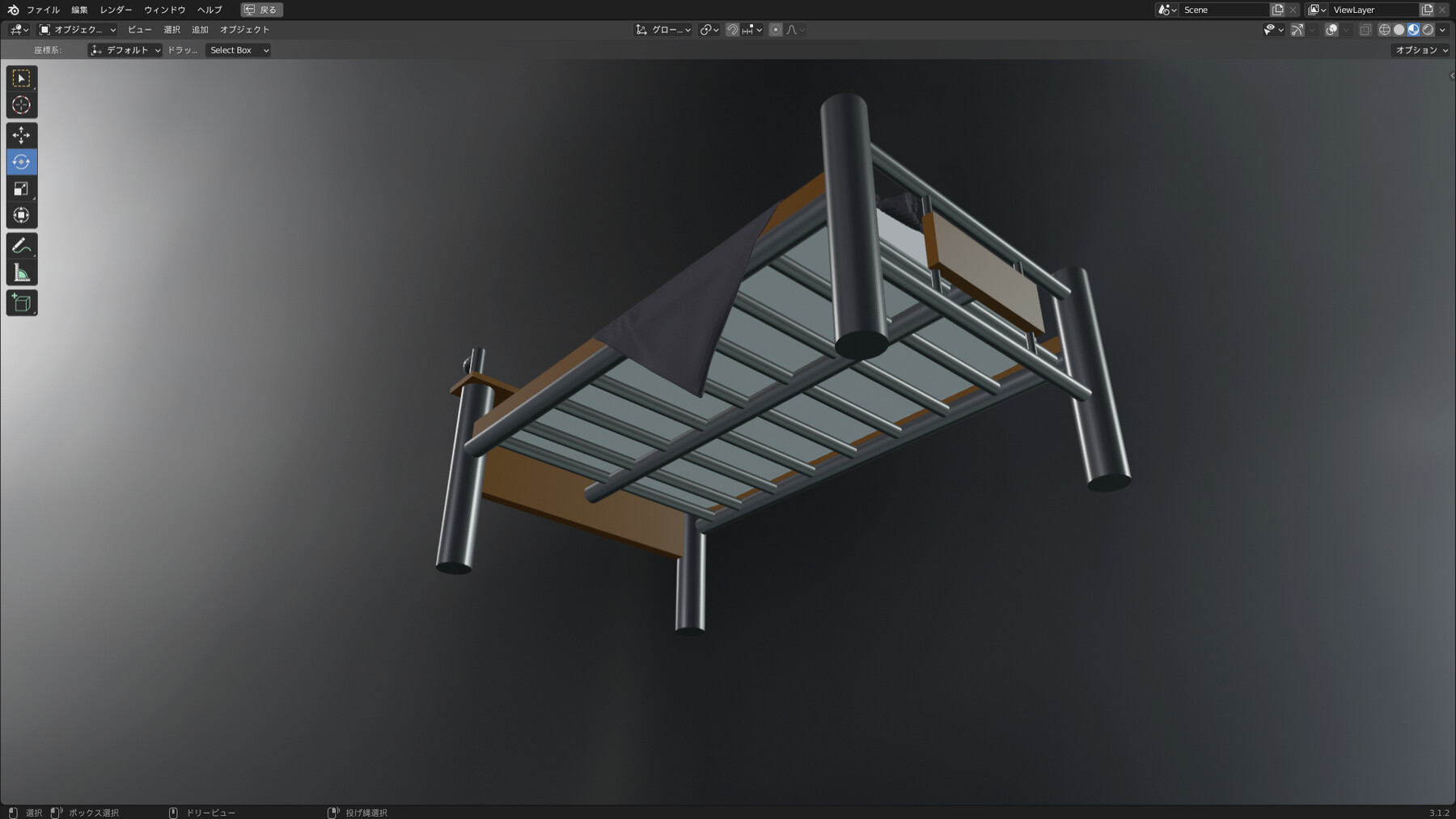
Task: Open the snapping options dropdown
Action: pyautogui.click(x=759, y=30)
